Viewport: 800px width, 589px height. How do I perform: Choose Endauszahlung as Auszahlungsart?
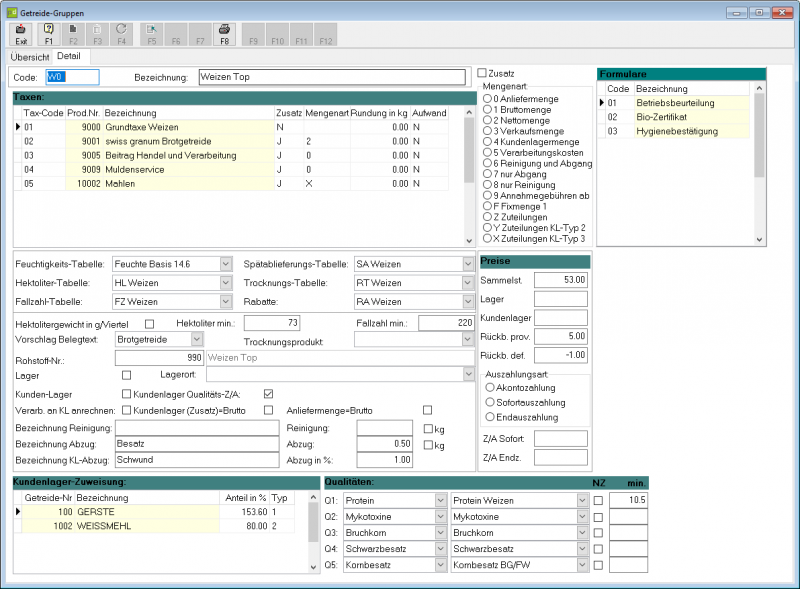(x=490, y=417)
